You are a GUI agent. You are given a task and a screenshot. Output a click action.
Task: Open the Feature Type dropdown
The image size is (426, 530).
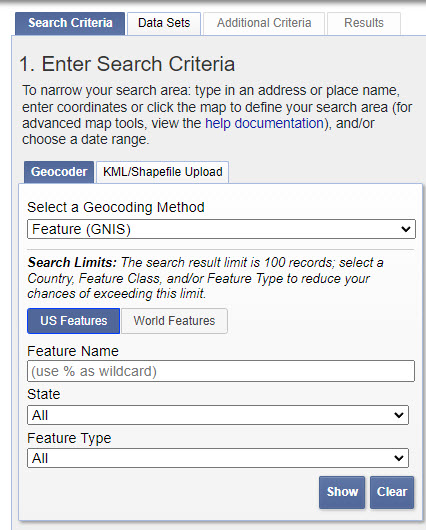(x=218, y=458)
